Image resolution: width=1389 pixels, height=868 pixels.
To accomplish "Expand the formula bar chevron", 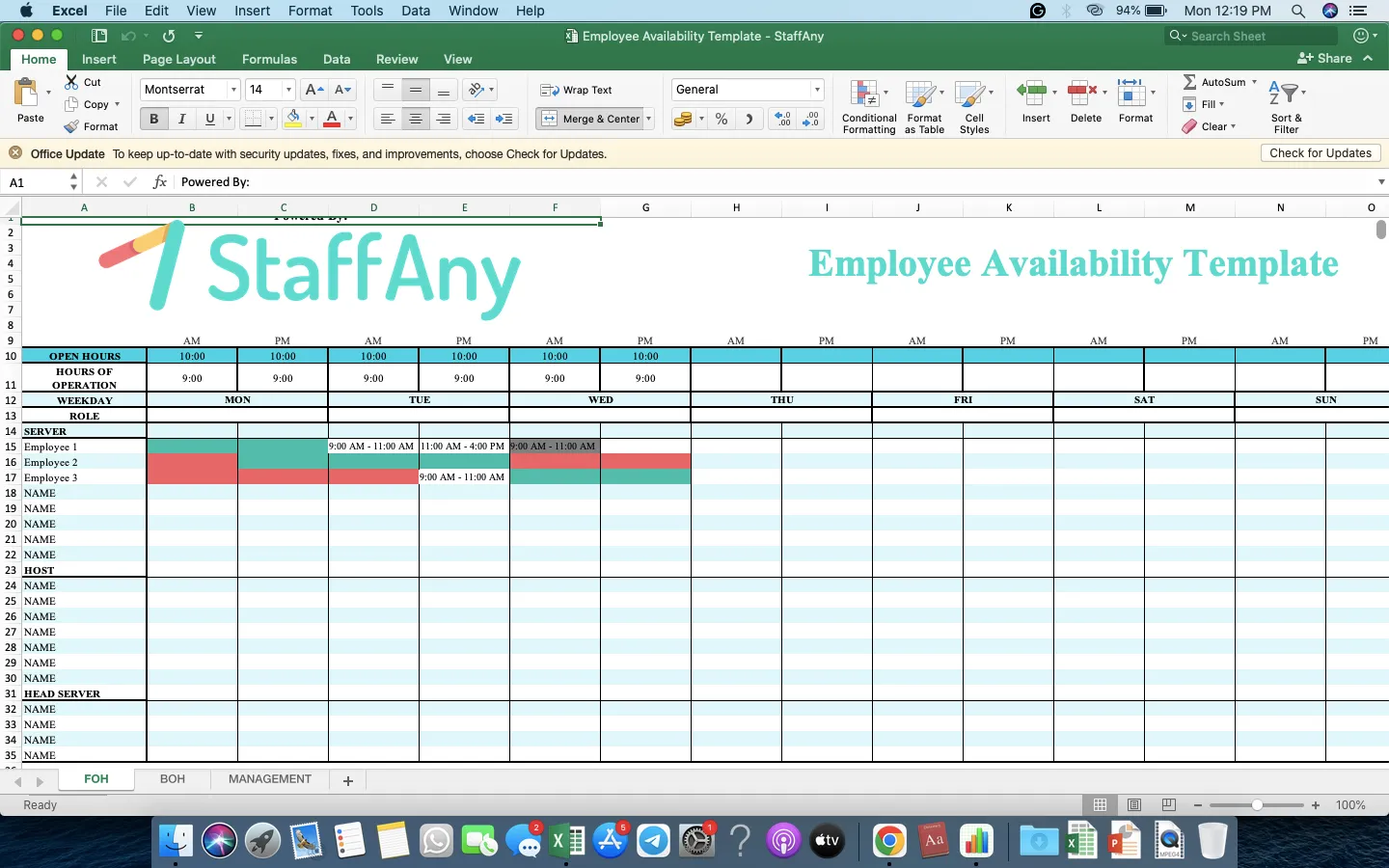I will (x=1381, y=181).
